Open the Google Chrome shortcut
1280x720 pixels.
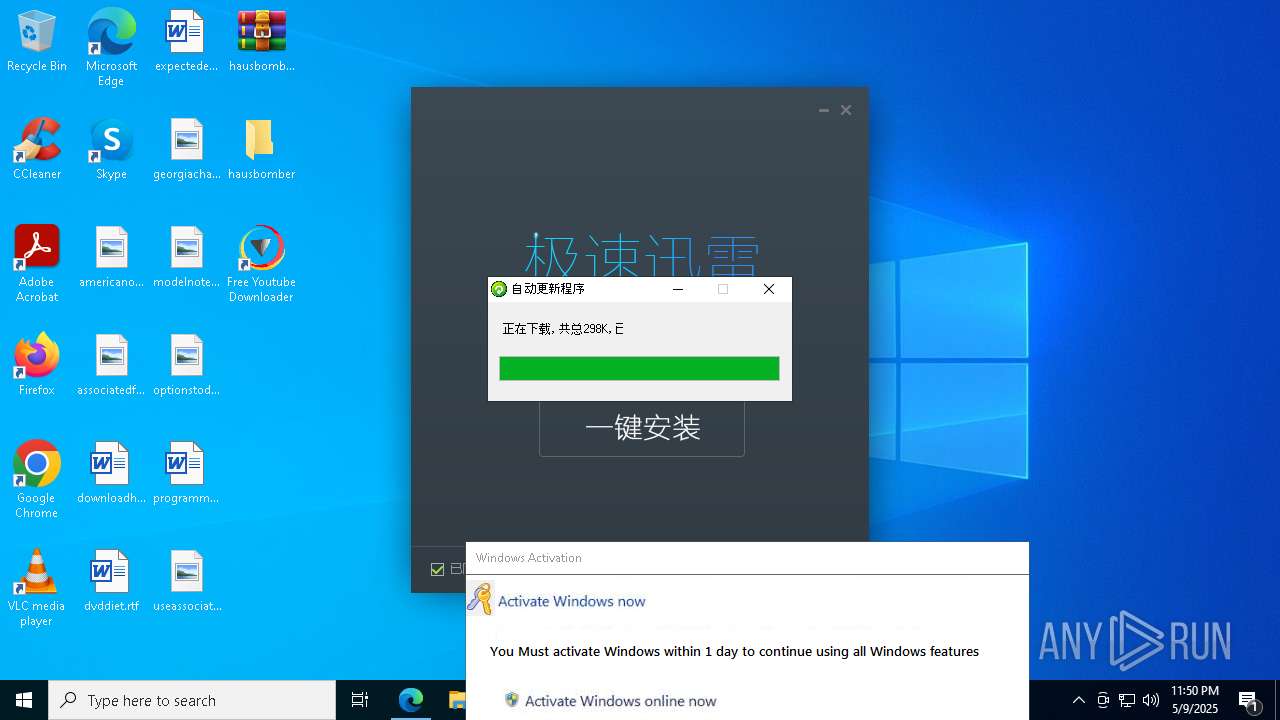coord(37,480)
